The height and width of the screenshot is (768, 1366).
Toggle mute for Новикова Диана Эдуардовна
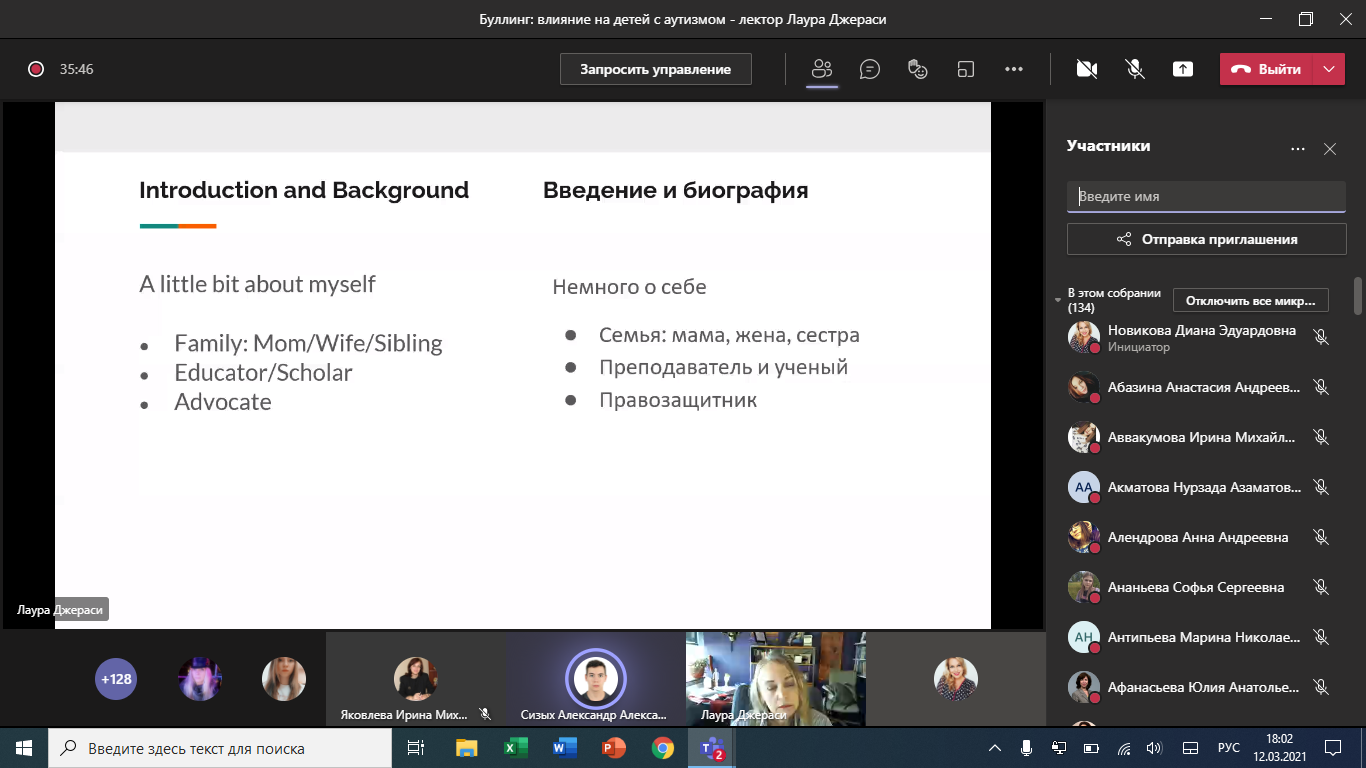coord(1321,338)
